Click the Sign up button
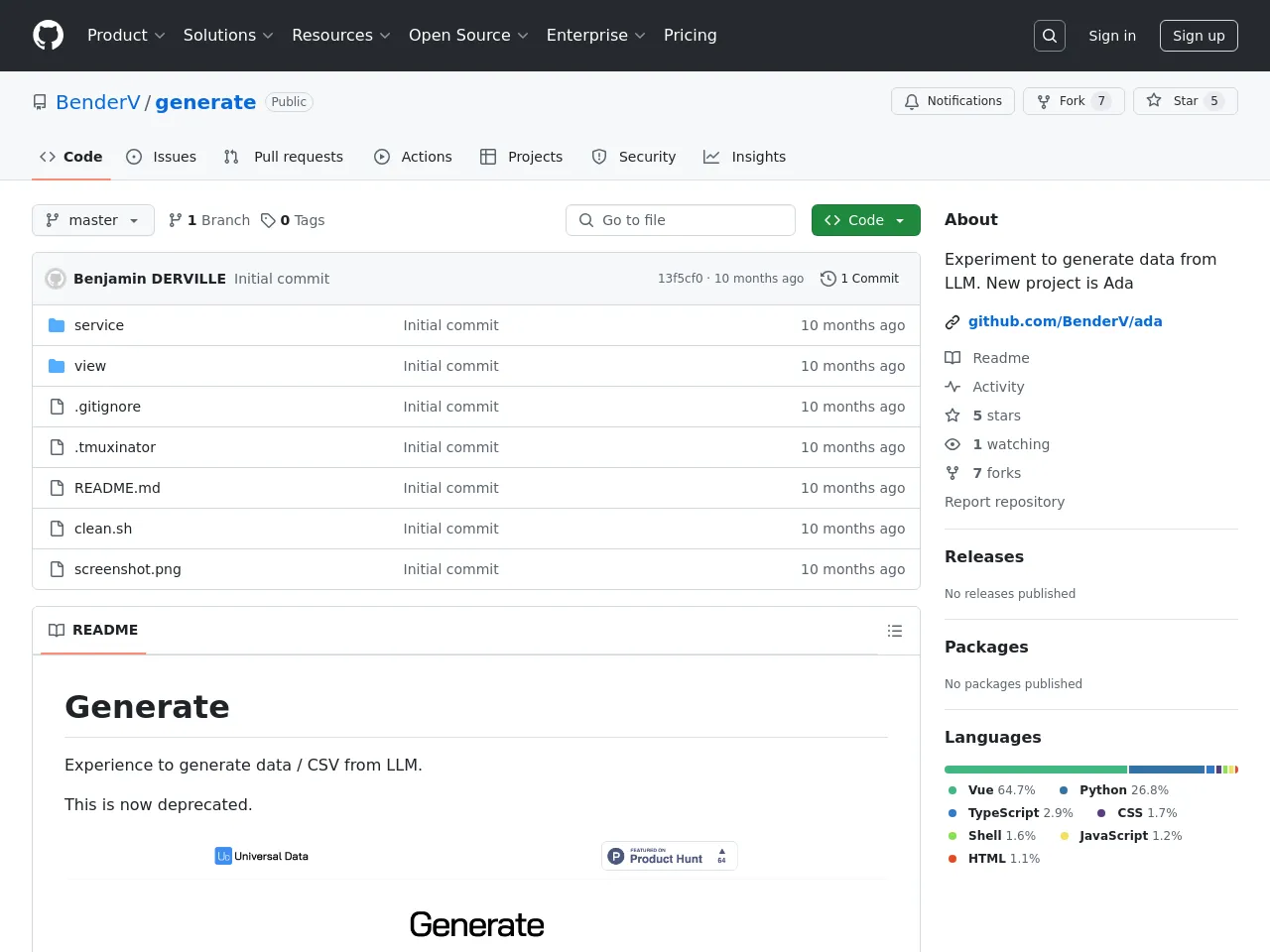This screenshot has height=952, width=1270. point(1199,36)
